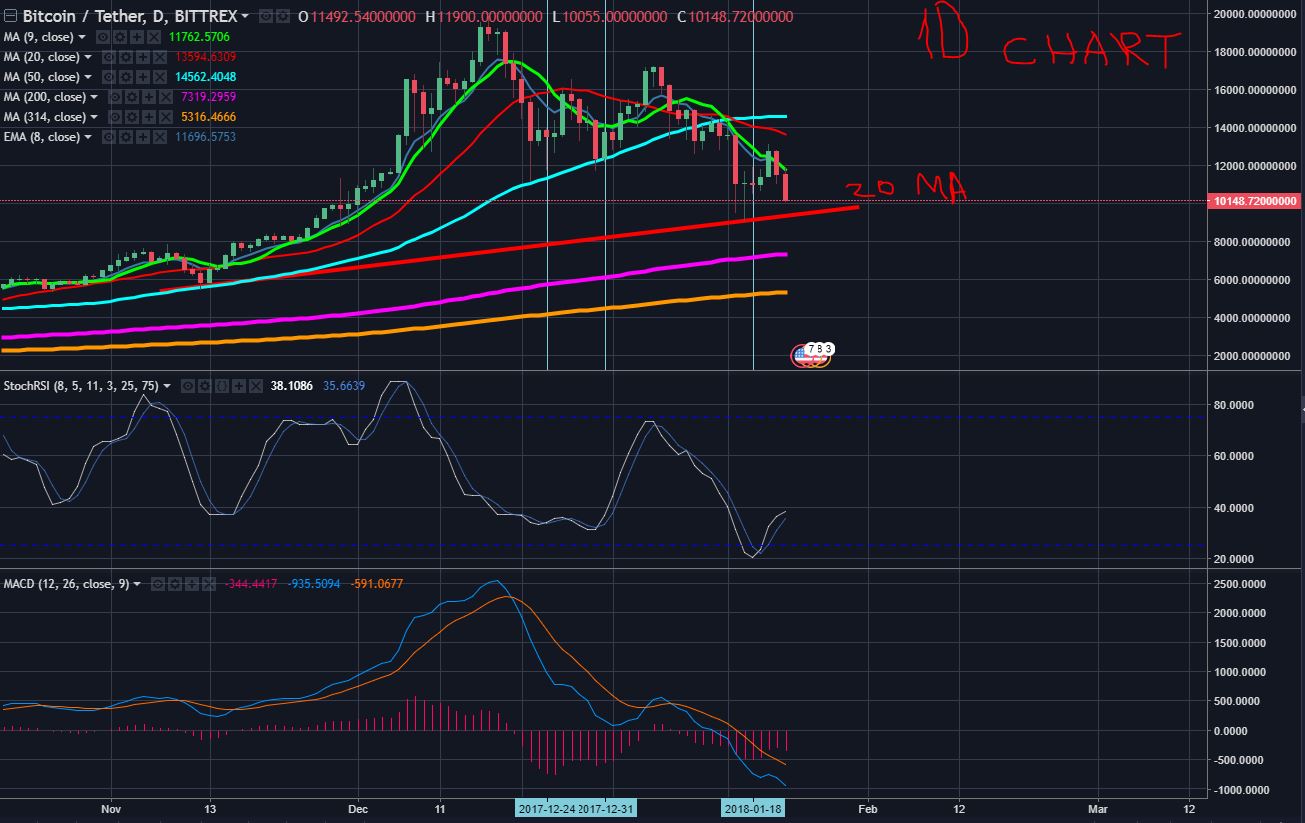Expand the StochRSI (8, 5, 11, 3, 25, 75) dropdown
Viewport: 1305px width, 823px height.
[x=167, y=386]
